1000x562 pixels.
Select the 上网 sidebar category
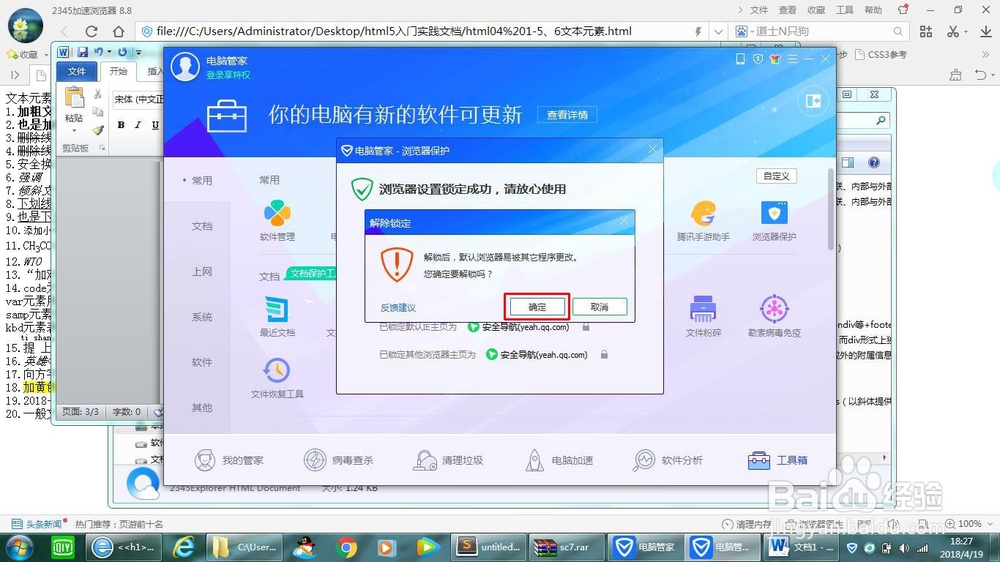tap(202, 271)
